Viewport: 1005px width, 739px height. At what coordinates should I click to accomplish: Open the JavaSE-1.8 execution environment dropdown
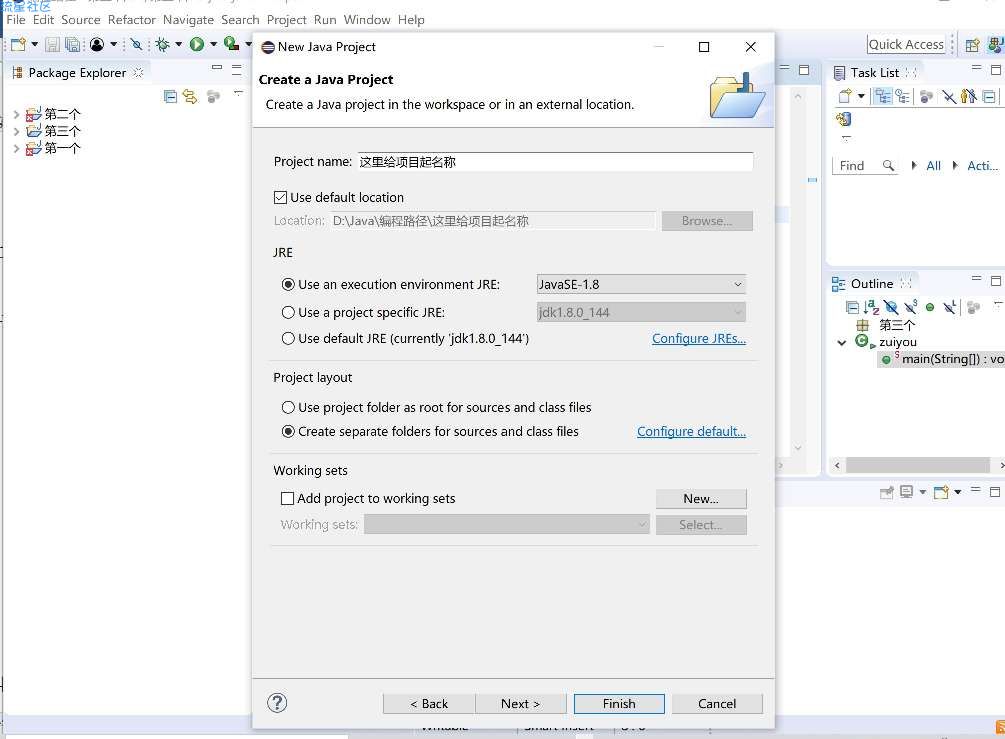[642, 284]
